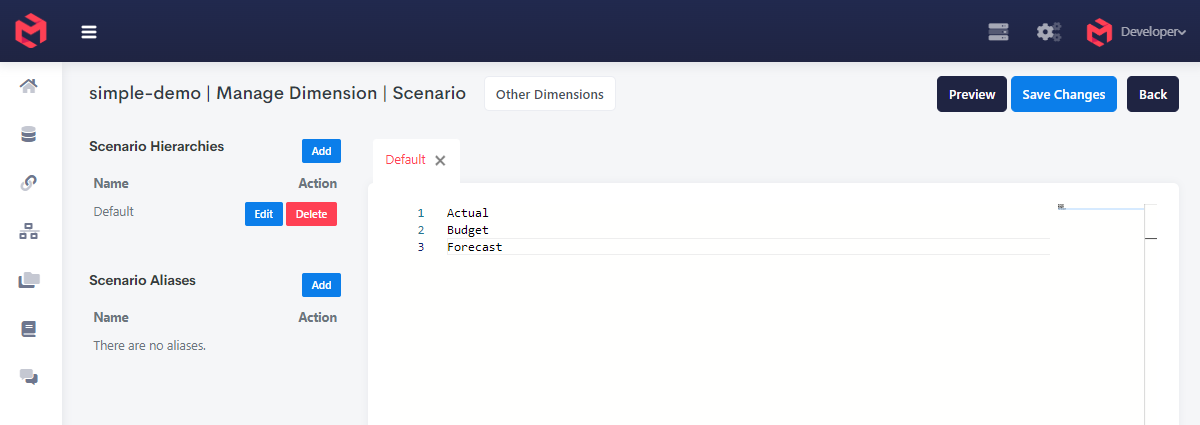Image resolution: width=1200 pixels, height=425 pixels.
Task: Open the link chain icon in sidebar
Action: [x=29, y=183]
